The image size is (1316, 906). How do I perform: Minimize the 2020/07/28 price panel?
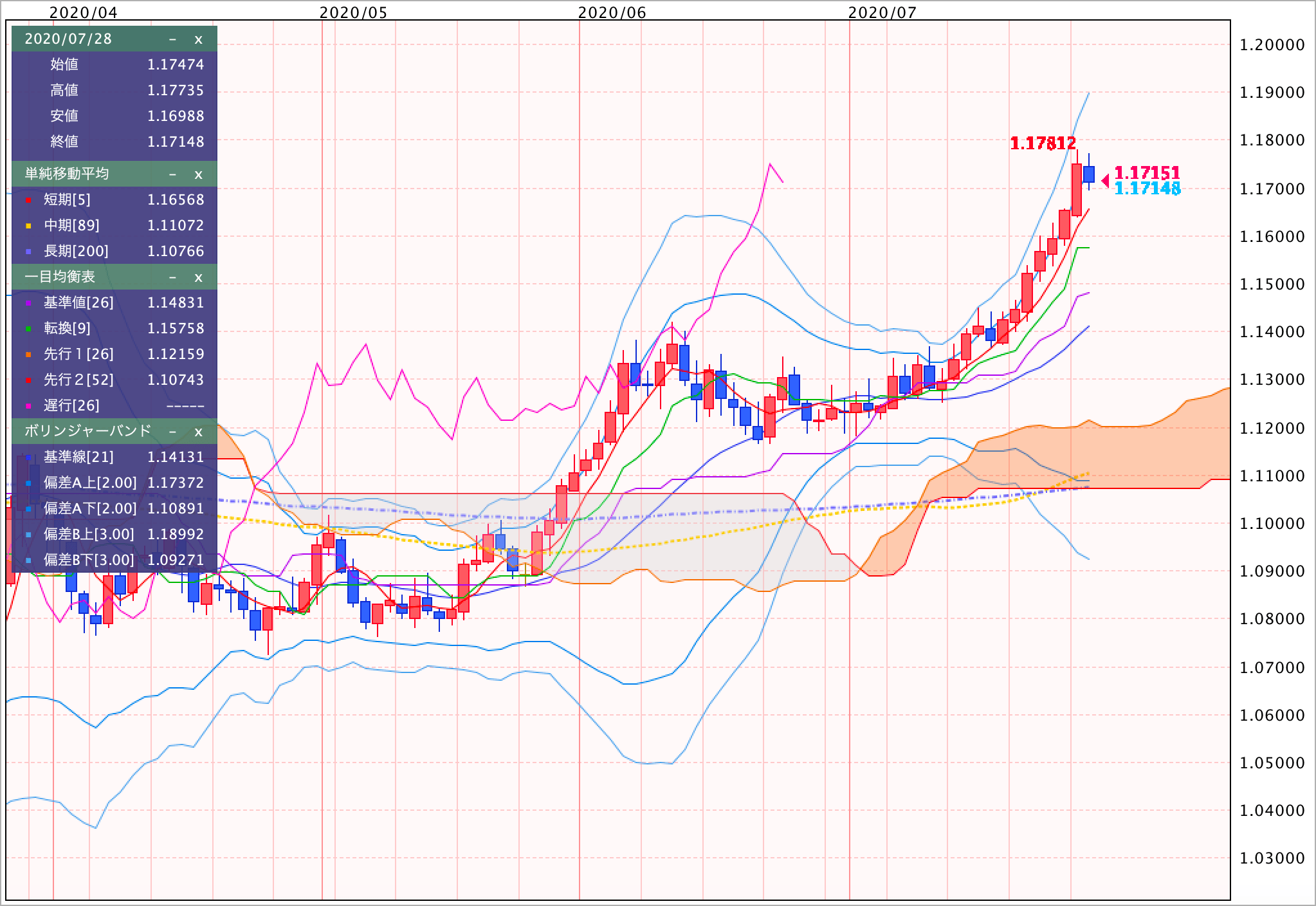[172, 39]
